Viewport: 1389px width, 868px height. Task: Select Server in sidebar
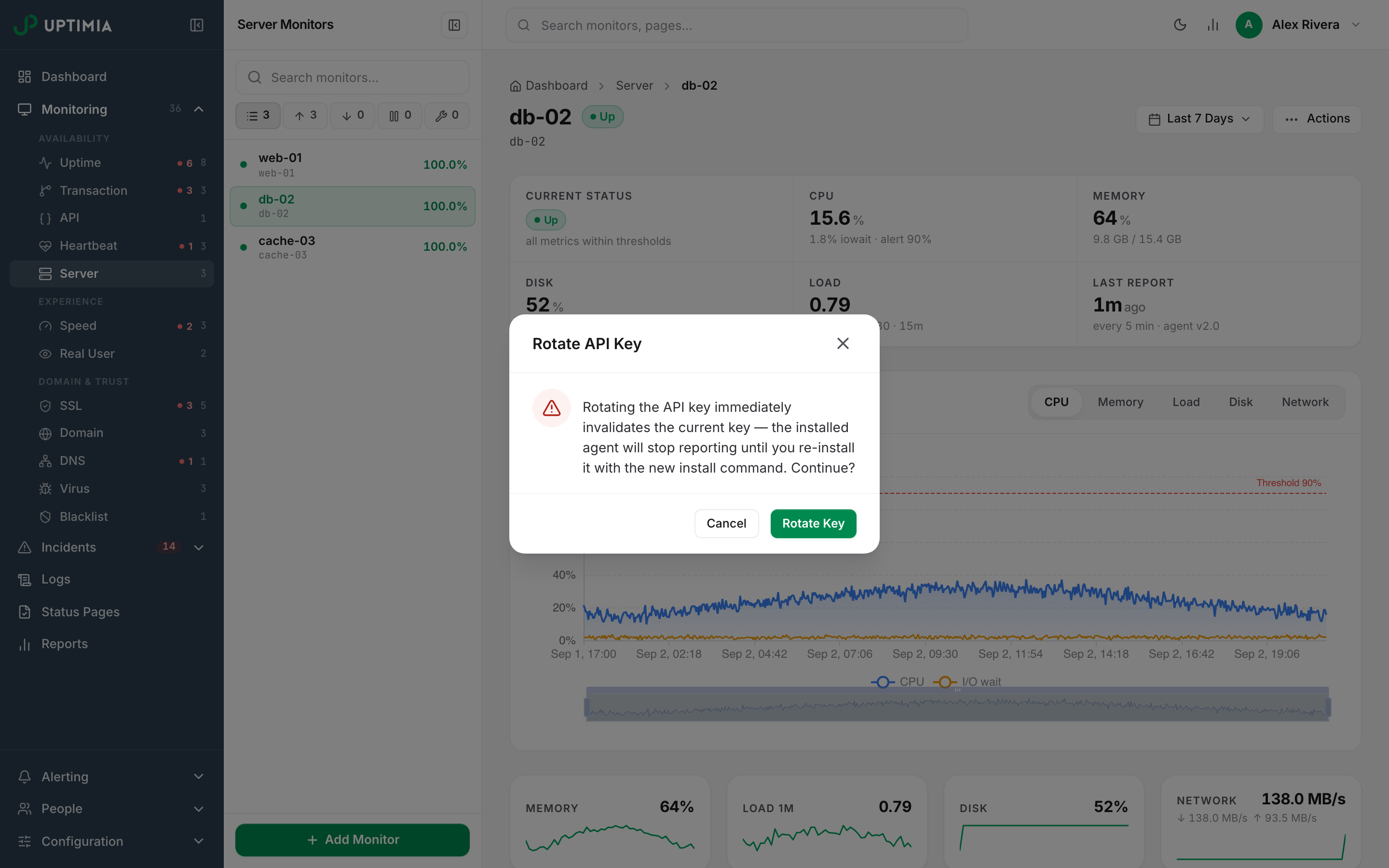(112, 273)
